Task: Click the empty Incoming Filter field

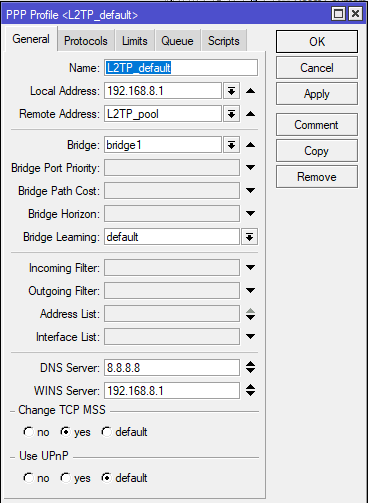Action: 172,268
